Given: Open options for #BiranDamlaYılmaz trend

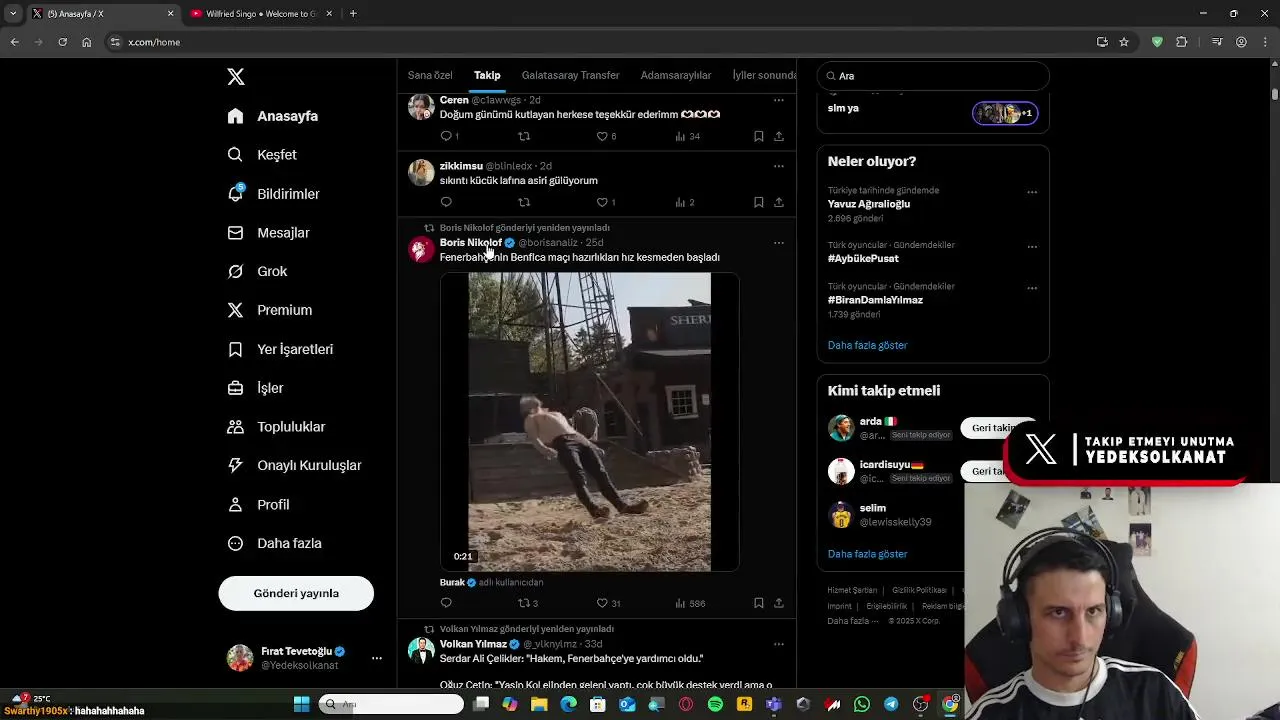Looking at the screenshot, I should click(1032, 288).
